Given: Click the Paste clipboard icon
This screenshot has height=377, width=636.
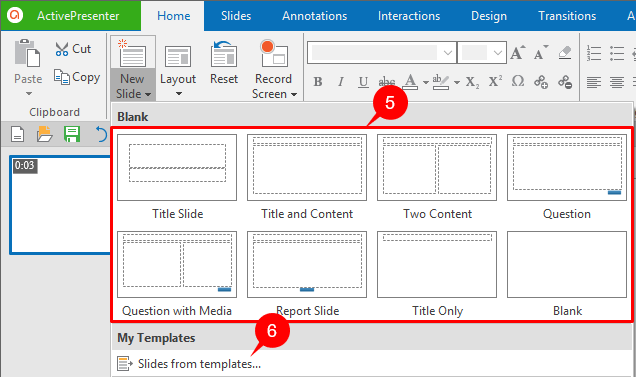Looking at the screenshot, I should coord(27,53).
